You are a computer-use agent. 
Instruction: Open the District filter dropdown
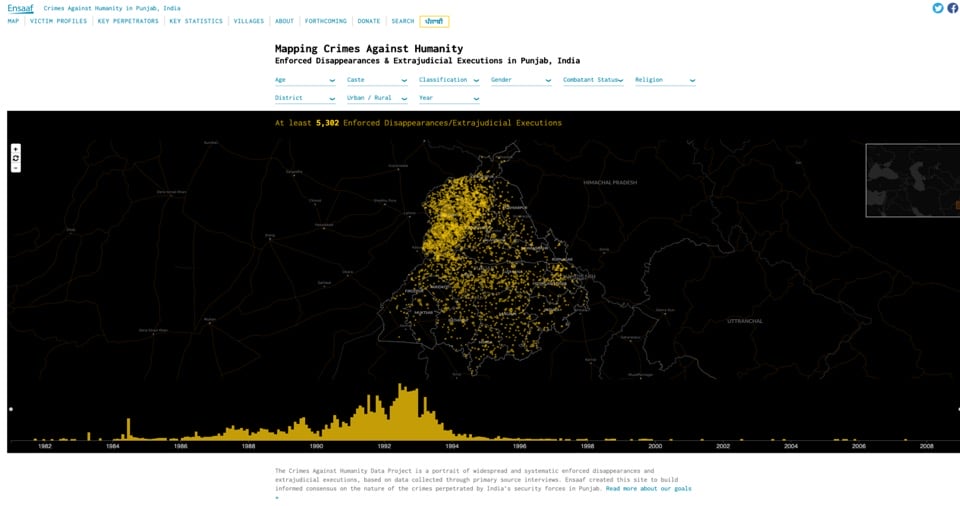pos(305,98)
